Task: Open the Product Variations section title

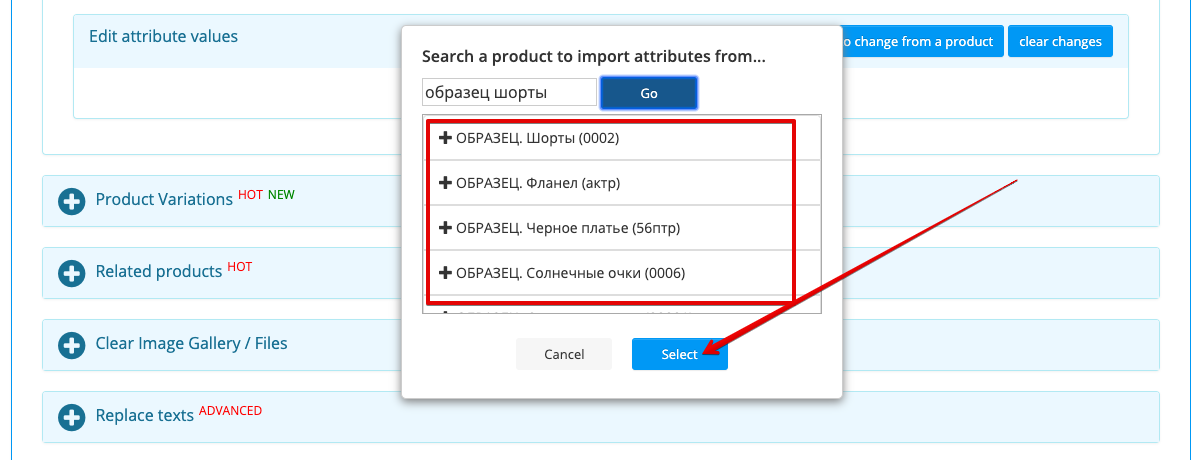Action: click(164, 200)
